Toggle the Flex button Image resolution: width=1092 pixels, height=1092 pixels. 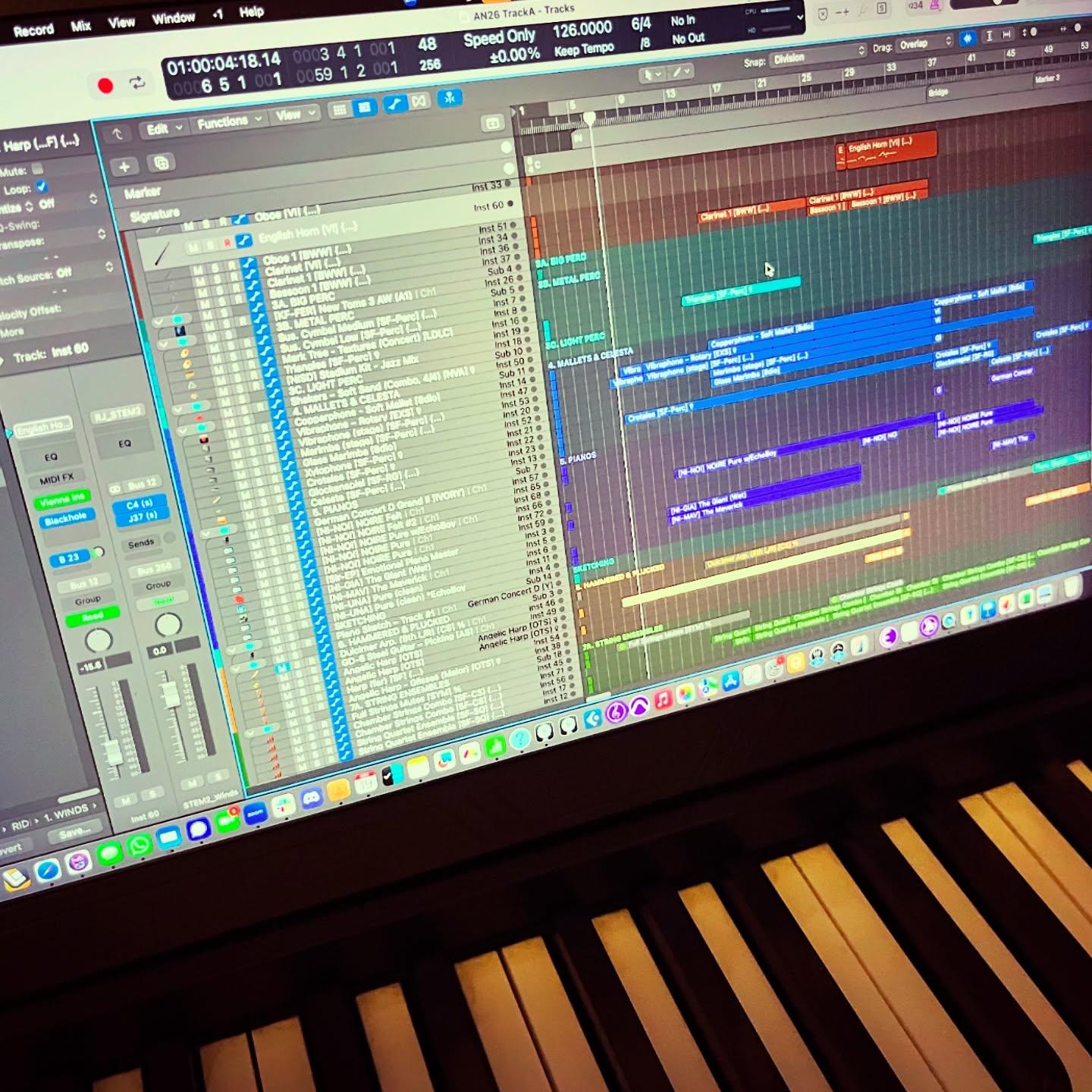point(419,102)
